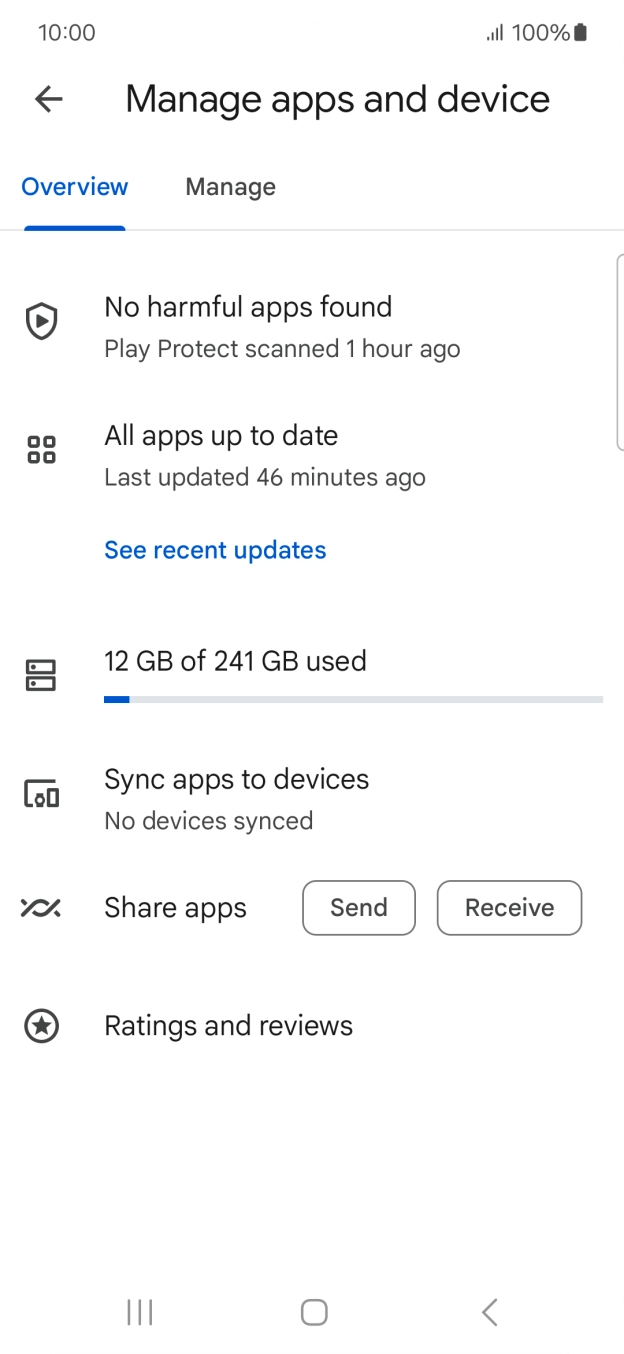Screen dimensions: 624x1354
Task: Tap the Play Protect shield icon
Action: pyautogui.click(x=41, y=322)
